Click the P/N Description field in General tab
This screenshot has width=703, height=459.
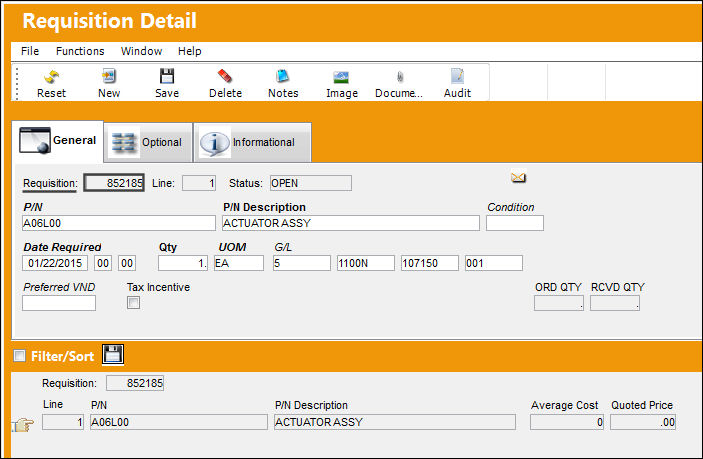point(351,223)
